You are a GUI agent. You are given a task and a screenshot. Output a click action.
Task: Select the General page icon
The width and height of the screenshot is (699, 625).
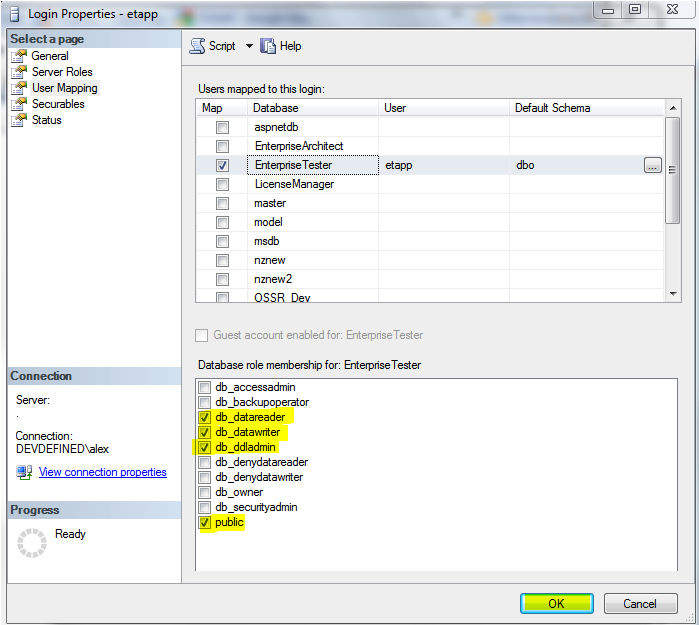coord(19,56)
